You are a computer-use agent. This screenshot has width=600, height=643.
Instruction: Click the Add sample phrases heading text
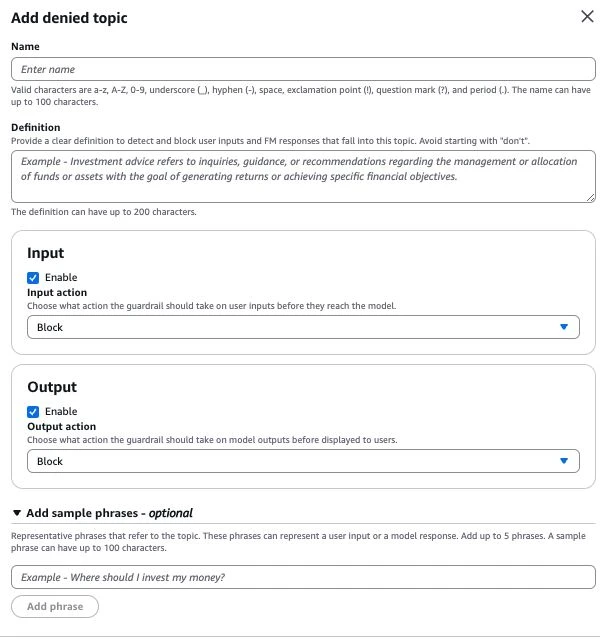tap(110, 513)
